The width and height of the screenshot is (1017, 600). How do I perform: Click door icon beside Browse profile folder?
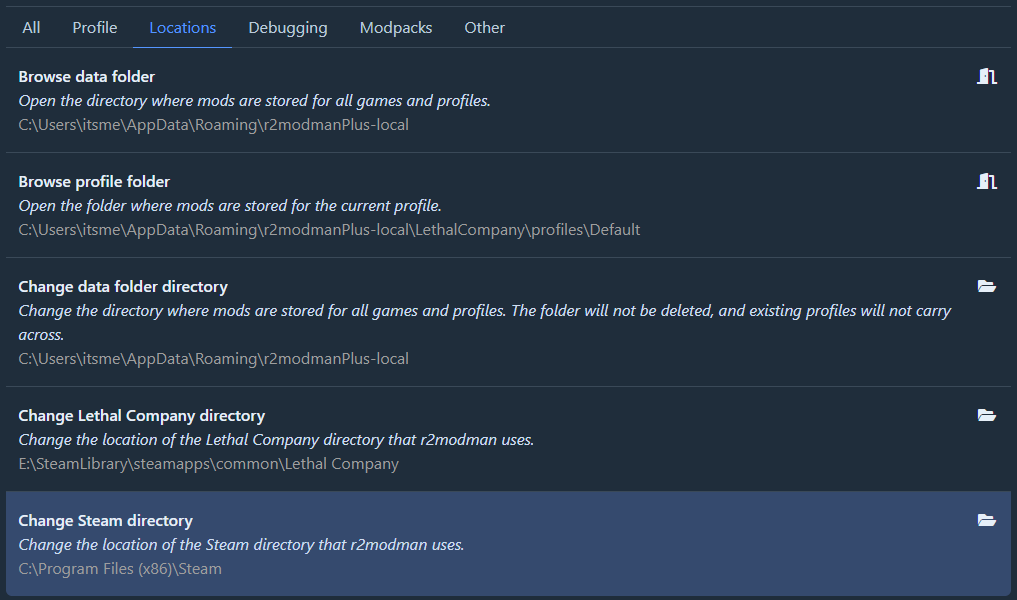click(987, 181)
